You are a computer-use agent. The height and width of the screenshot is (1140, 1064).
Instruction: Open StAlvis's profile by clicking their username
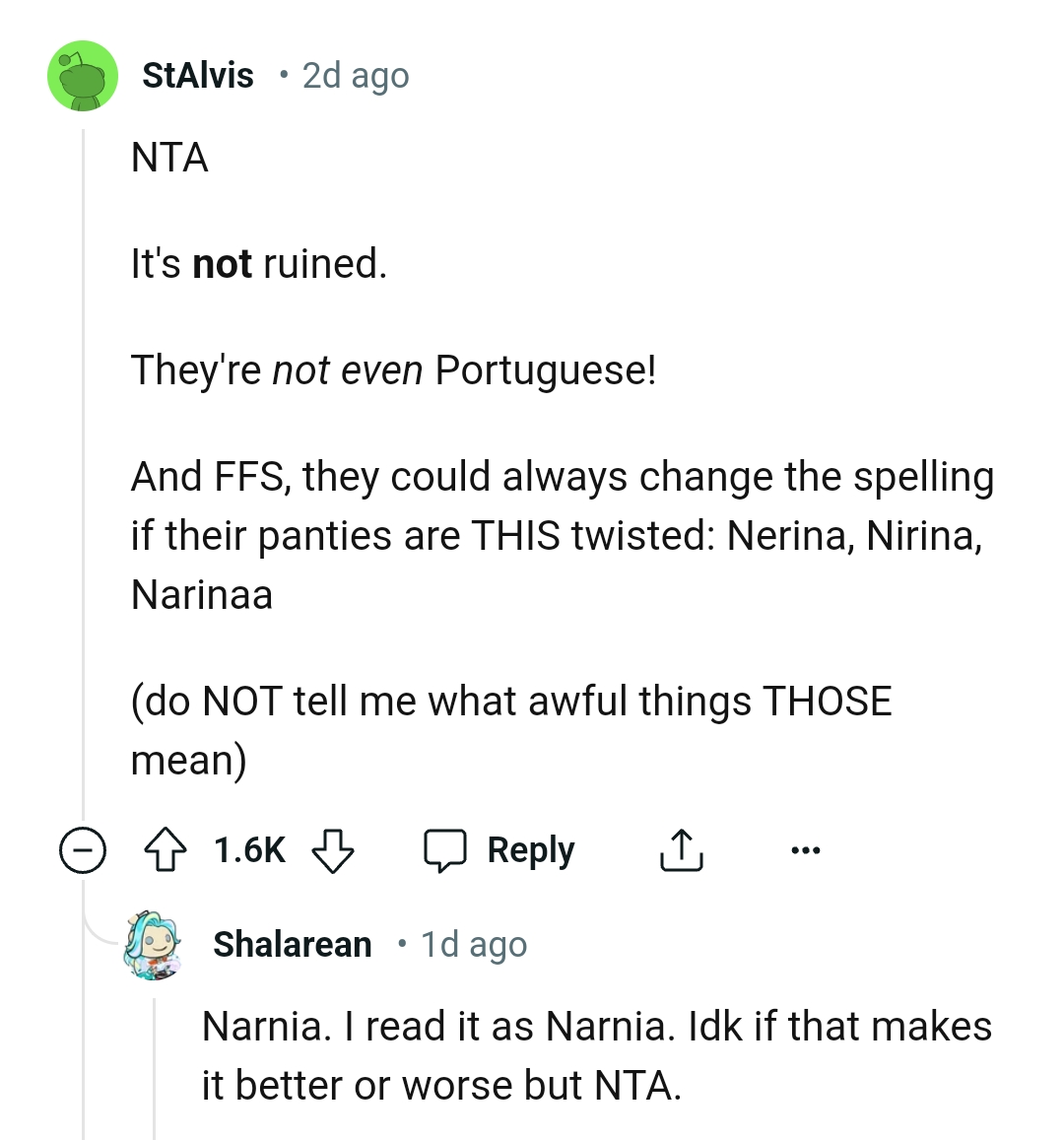click(198, 75)
